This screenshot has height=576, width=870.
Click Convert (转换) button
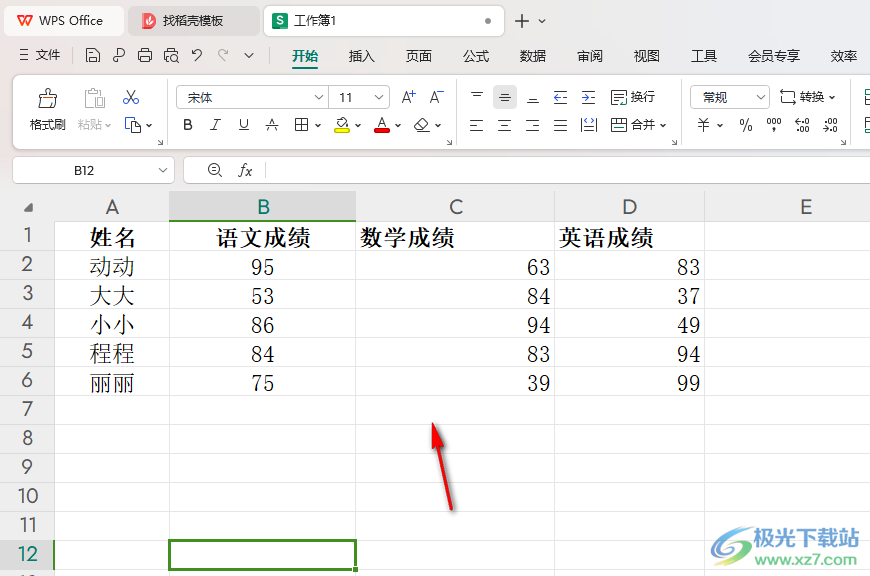pyautogui.click(x=807, y=97)
